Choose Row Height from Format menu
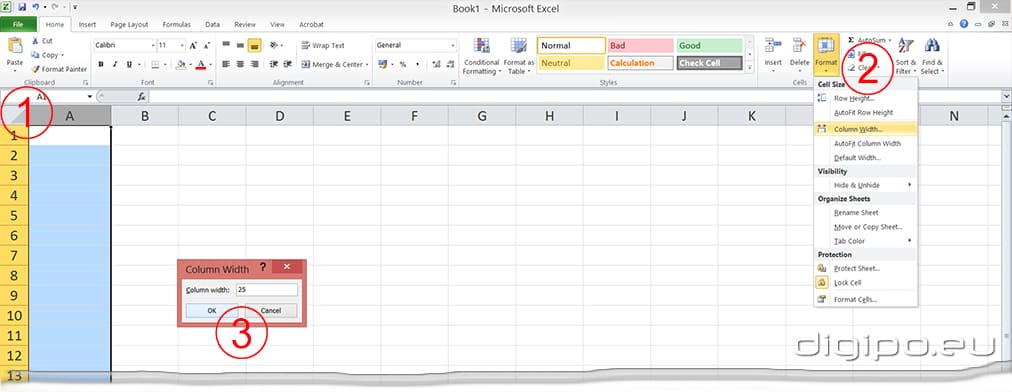The height and width of the screenshot is (392, 1012). (865, 98)
